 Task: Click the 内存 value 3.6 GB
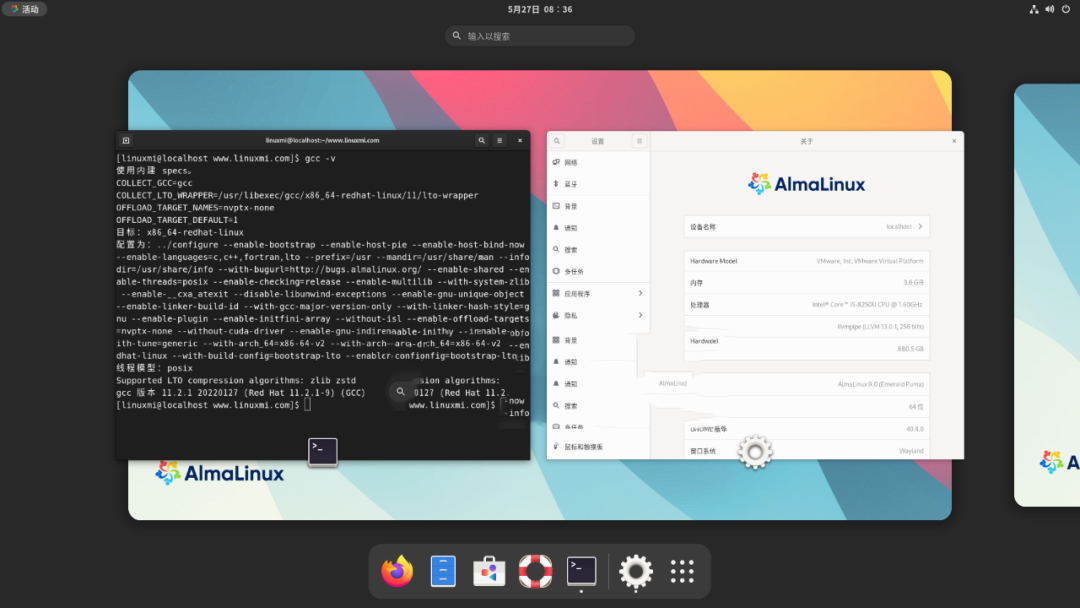[x=913, y=283]
